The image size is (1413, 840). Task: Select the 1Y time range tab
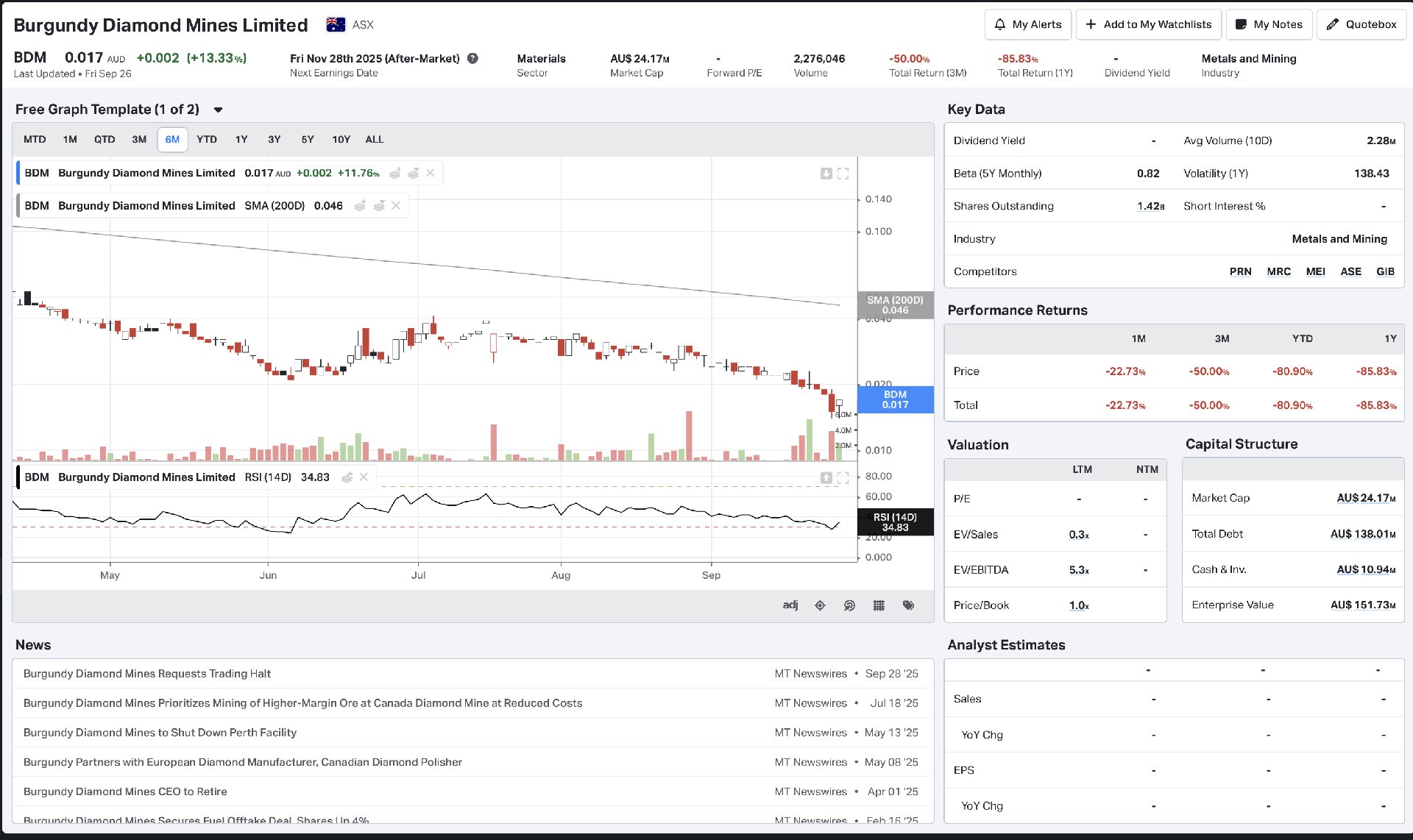pyautogui.click(x=241, y=140)
